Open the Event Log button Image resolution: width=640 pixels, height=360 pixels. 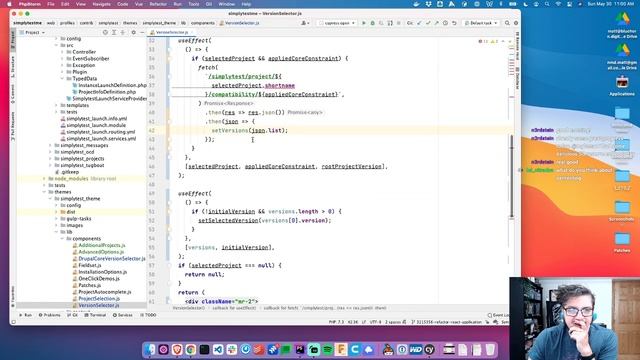click(x=498, y=315)
